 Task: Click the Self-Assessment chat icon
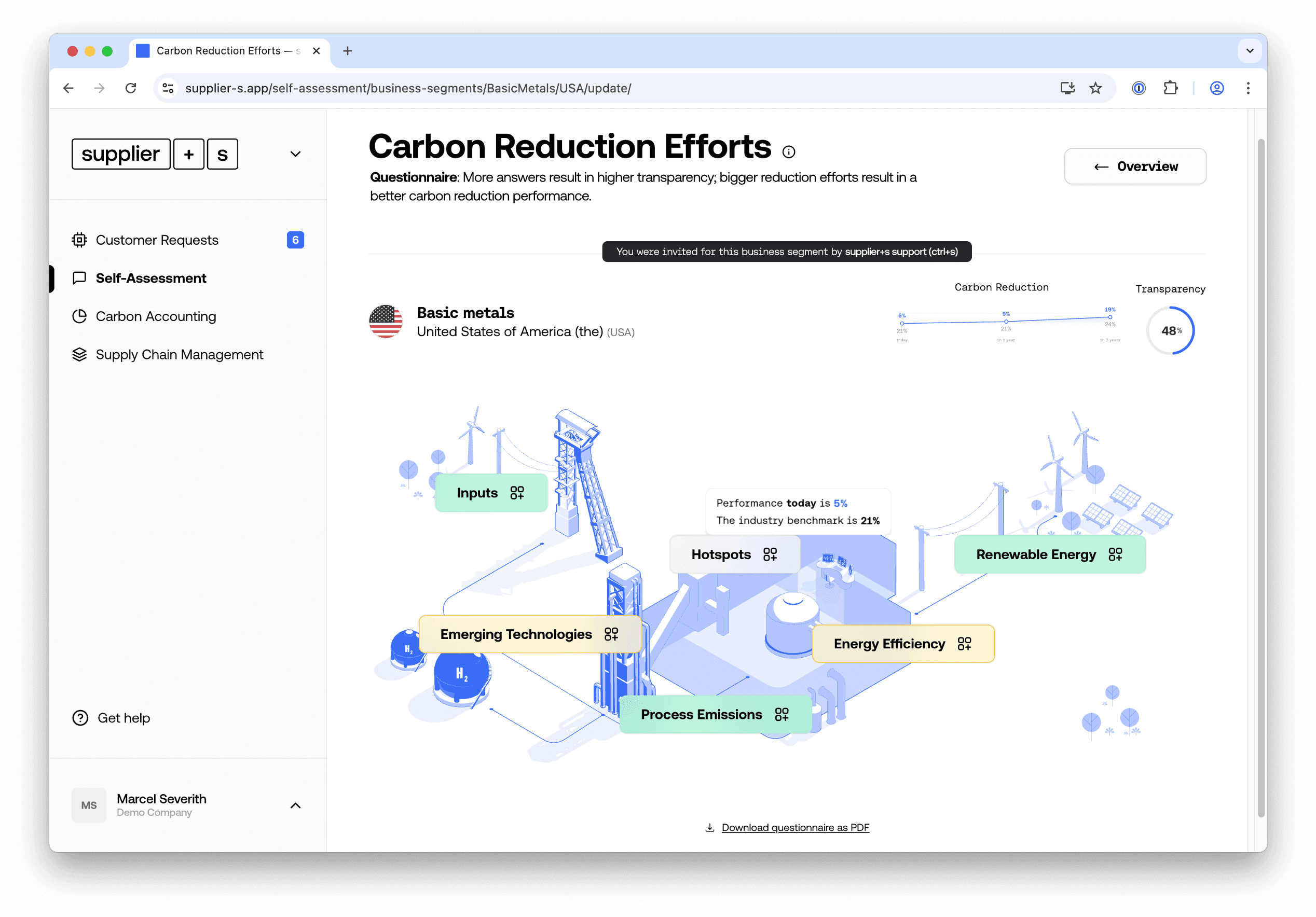(x=80, y=278)
